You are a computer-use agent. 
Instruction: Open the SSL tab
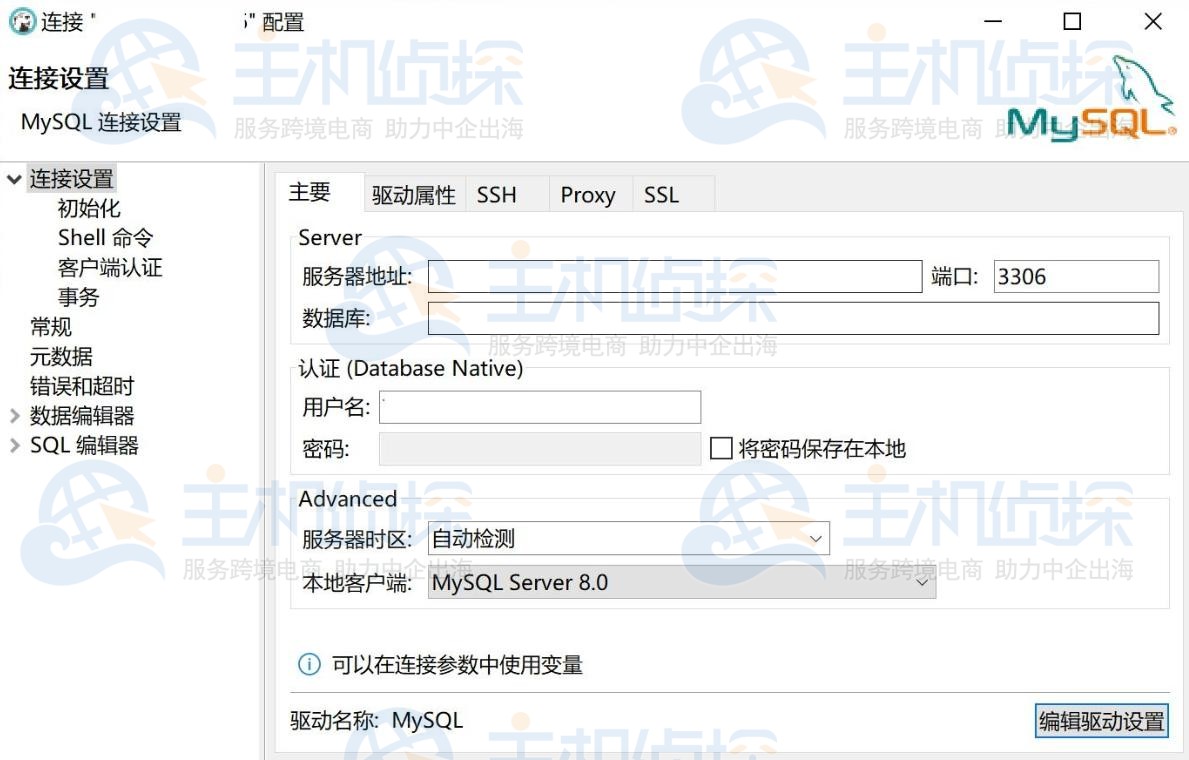click(x=661, y=195)
